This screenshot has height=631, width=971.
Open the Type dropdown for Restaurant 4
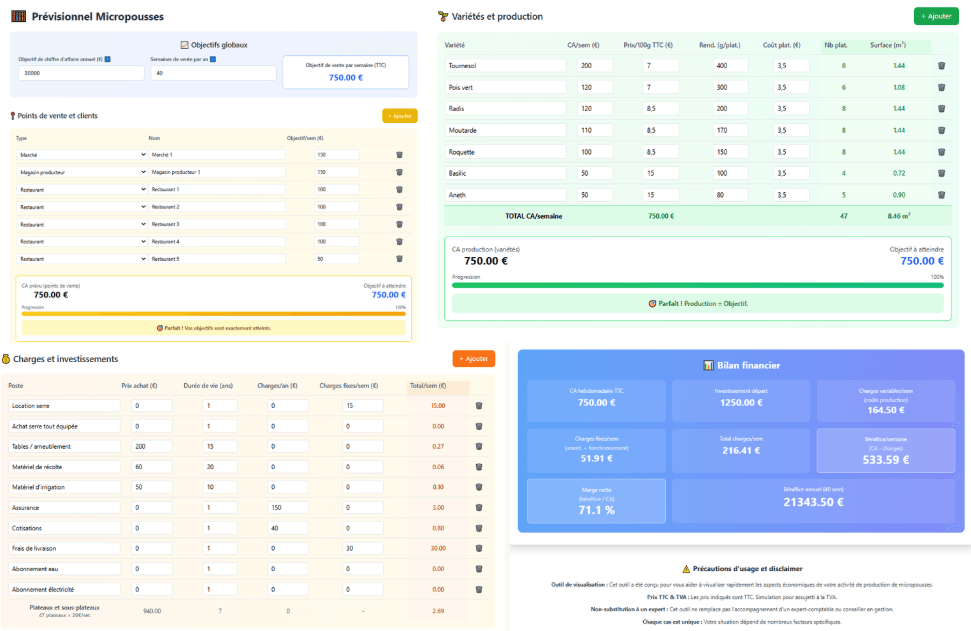(82, 242)
